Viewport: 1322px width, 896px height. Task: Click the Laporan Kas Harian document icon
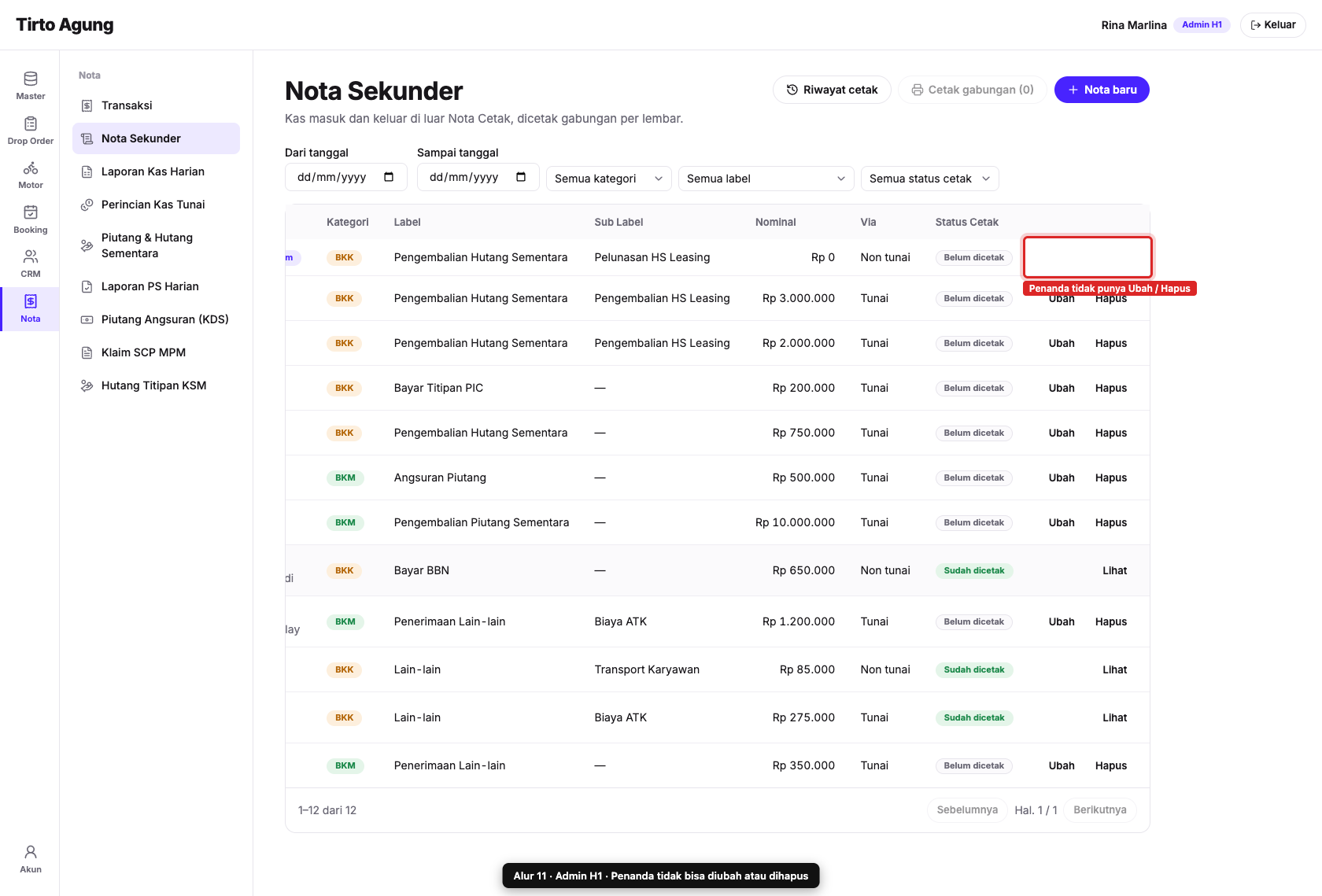(87, 171)
